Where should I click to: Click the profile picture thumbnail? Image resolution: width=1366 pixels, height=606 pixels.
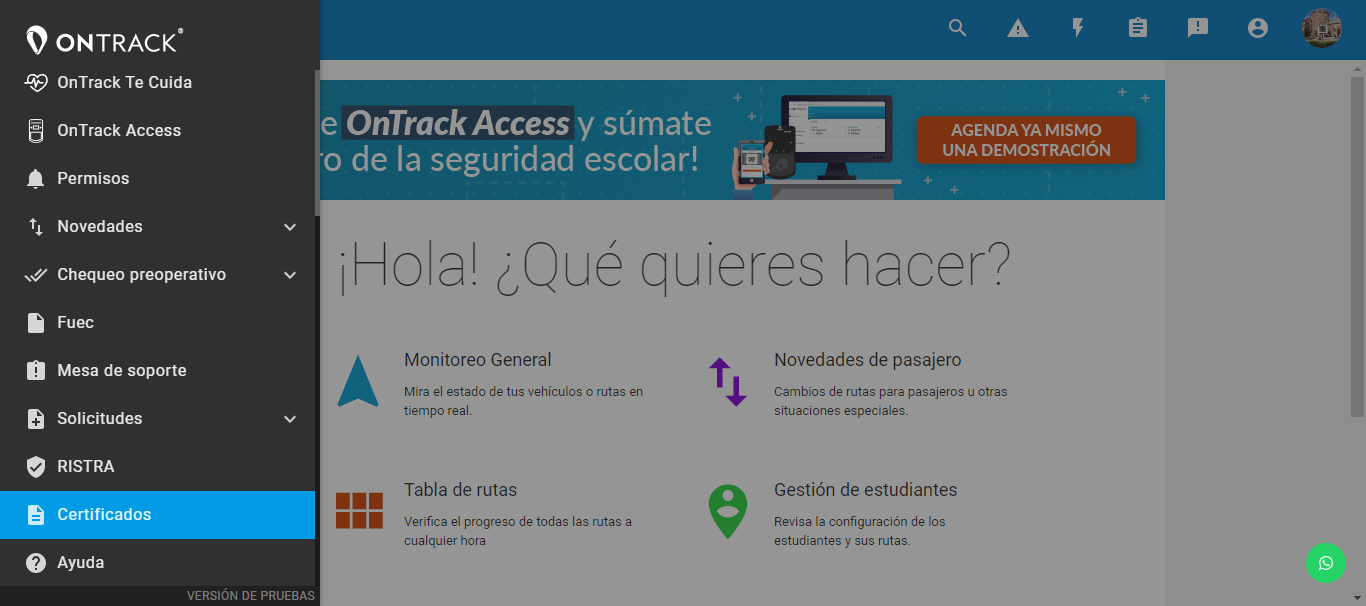pyautogui.click(x=1322, y=28)
